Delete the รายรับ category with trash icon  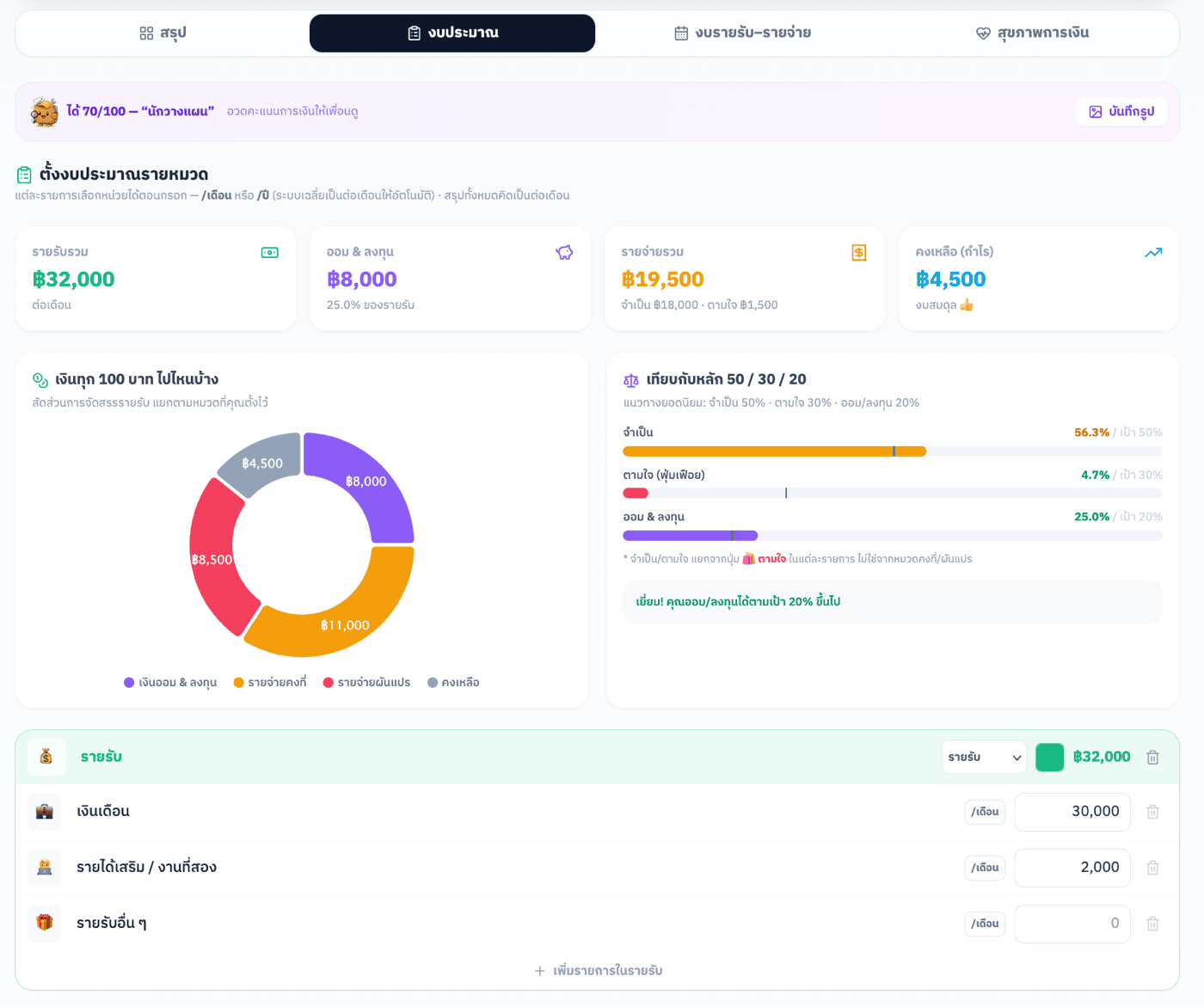pyautogui.click(x=1152, y=758)
